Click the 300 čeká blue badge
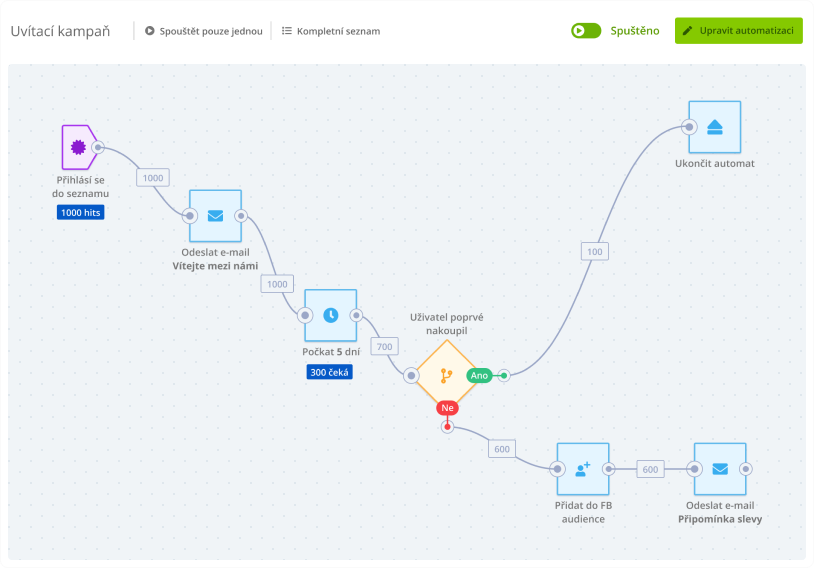 click(329, 372)
